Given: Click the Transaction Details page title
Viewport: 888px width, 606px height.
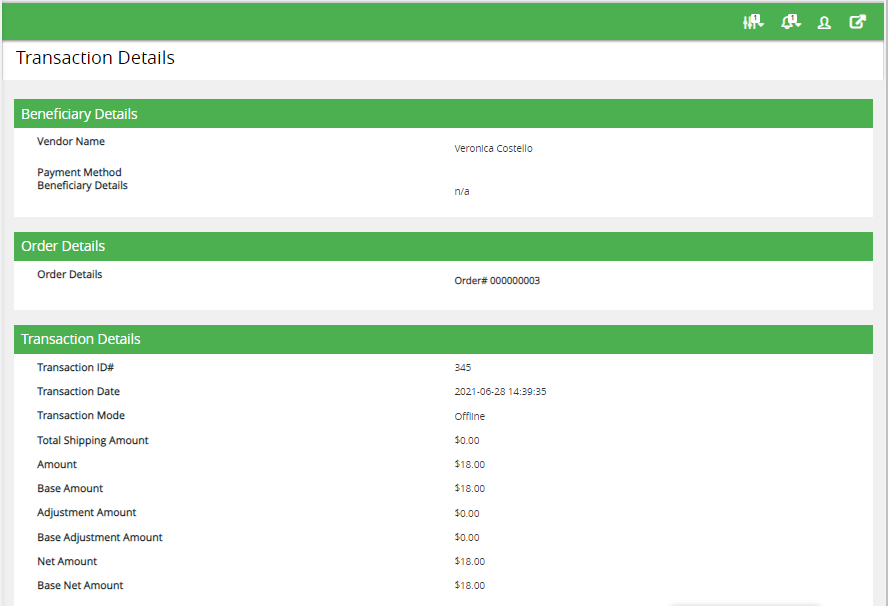Looking at the screenshot, I should pos(95,58).
